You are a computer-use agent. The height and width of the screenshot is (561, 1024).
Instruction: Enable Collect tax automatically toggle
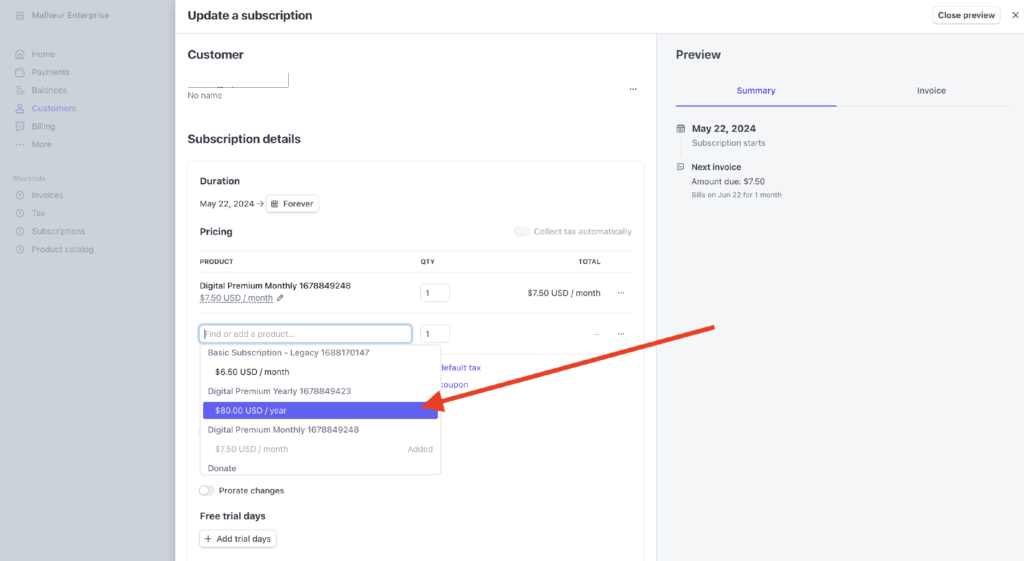[521, 231]
